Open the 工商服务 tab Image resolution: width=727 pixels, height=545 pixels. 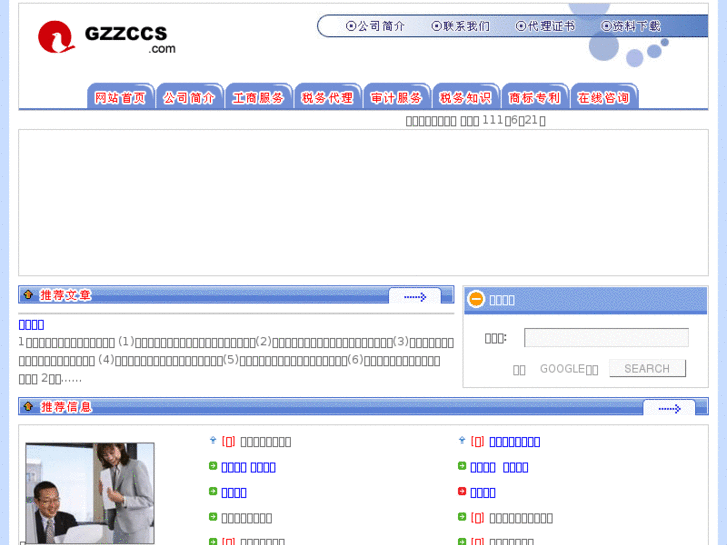[259, 96]
